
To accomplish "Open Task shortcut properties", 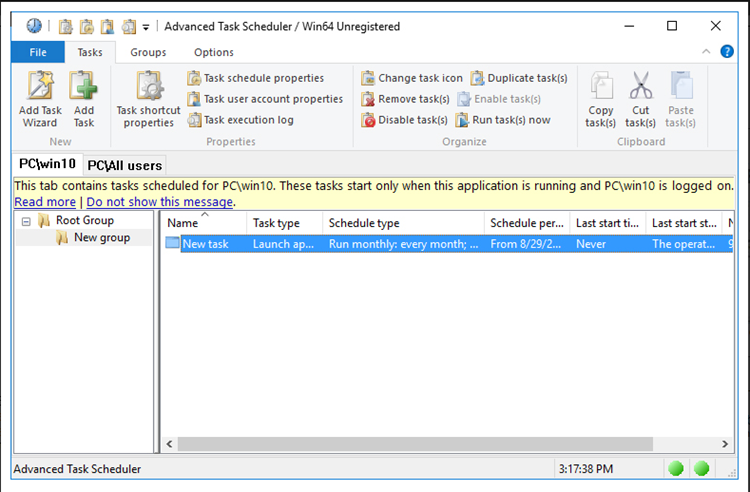I will point(148,98).
